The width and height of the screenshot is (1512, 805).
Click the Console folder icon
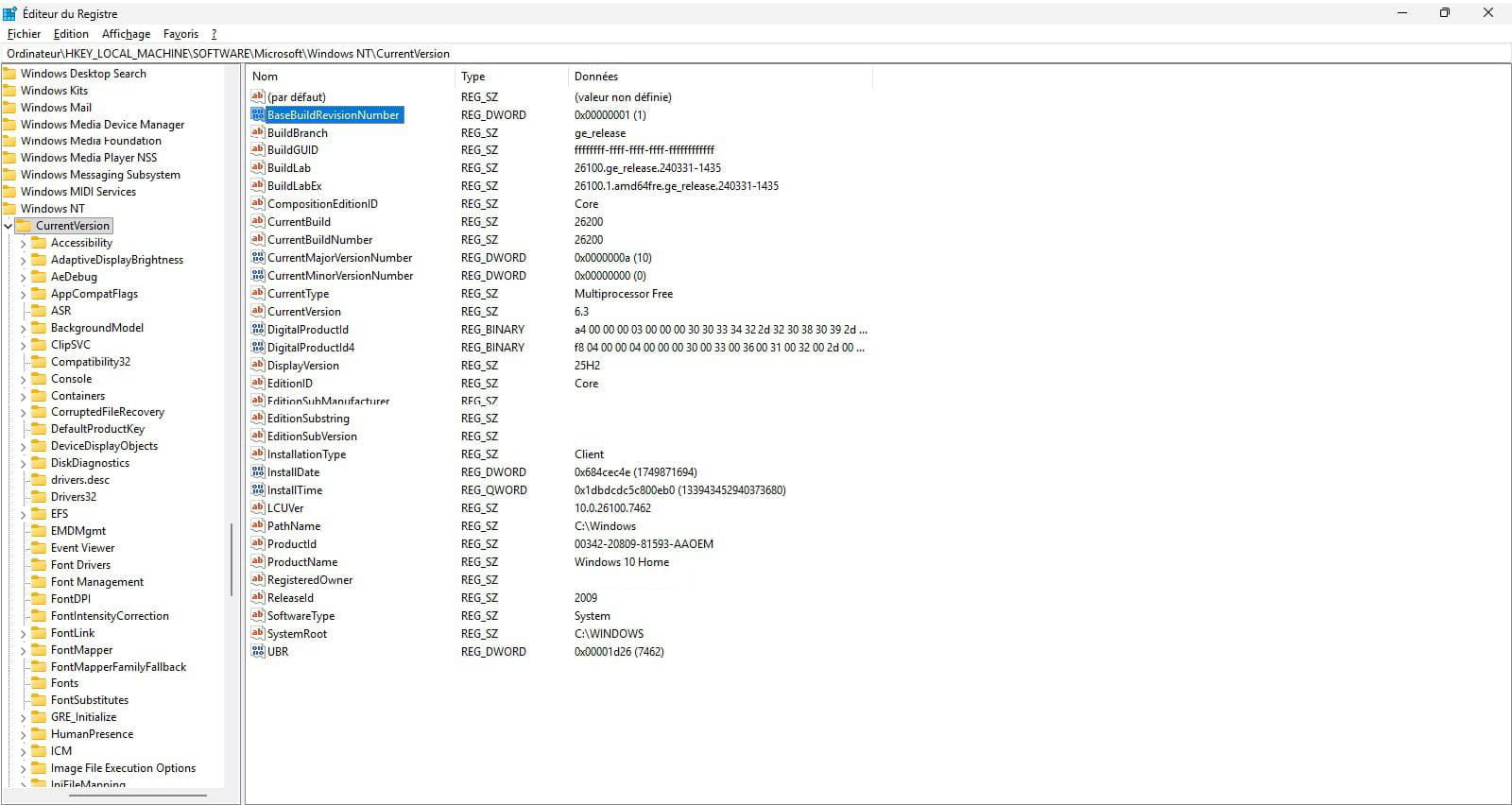[39, 378]
